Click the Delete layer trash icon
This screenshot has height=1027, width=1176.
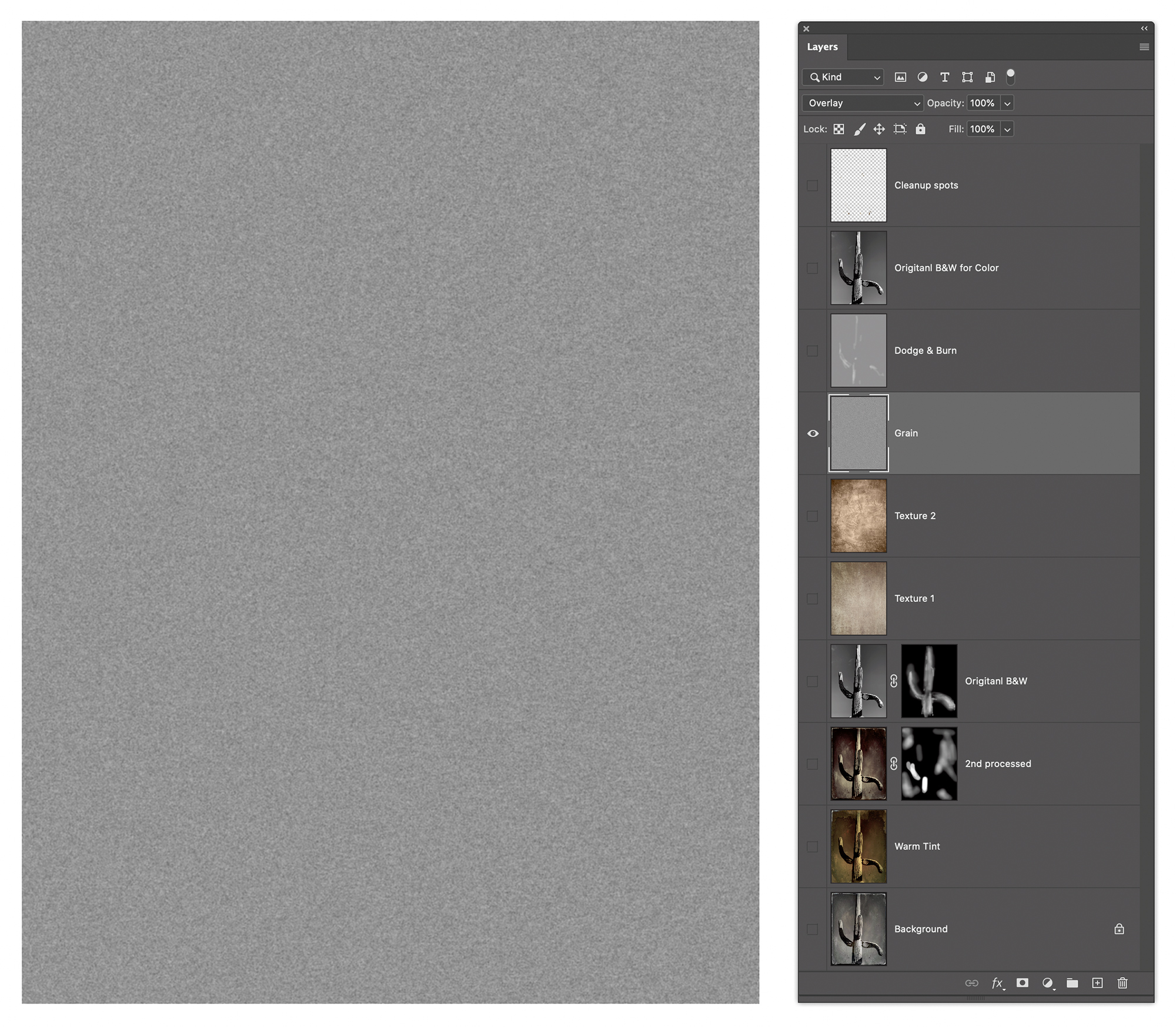[1122, 983]
